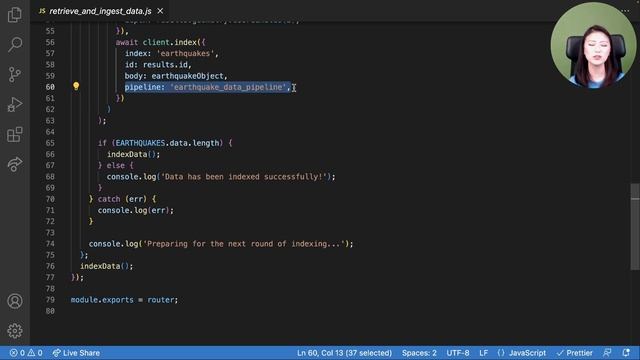Open the Search view in activity bar
Viewport: 640px width, 360px height.
point(15,44)
